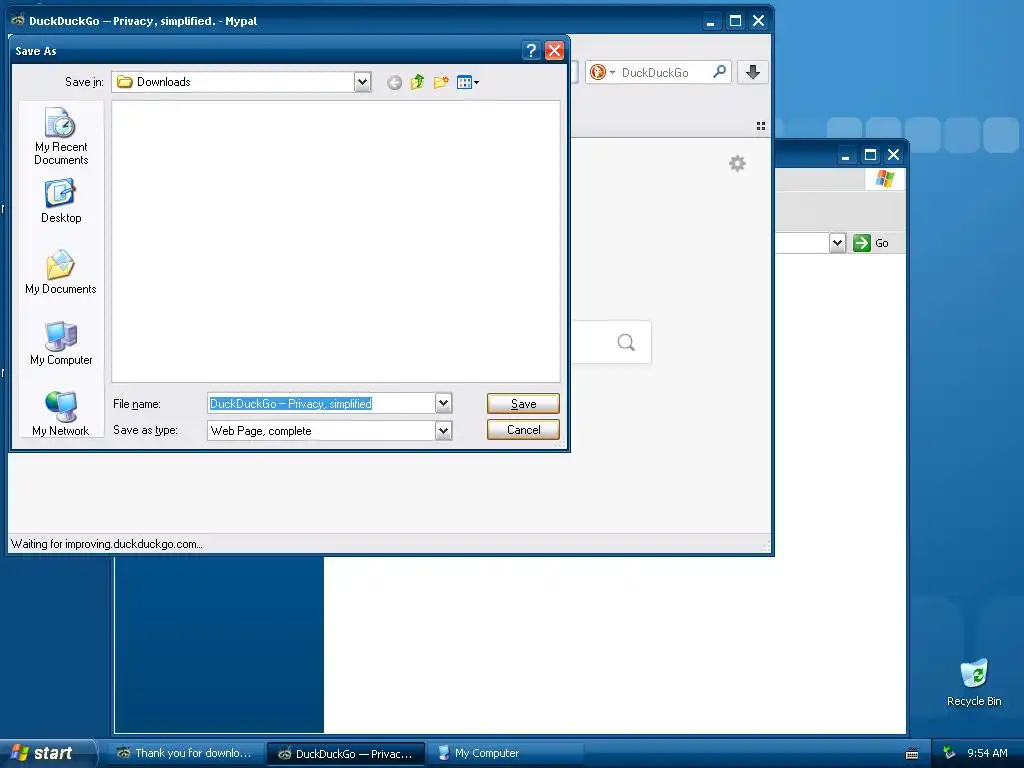Click the 9:54 AM clock

[987, 753]
